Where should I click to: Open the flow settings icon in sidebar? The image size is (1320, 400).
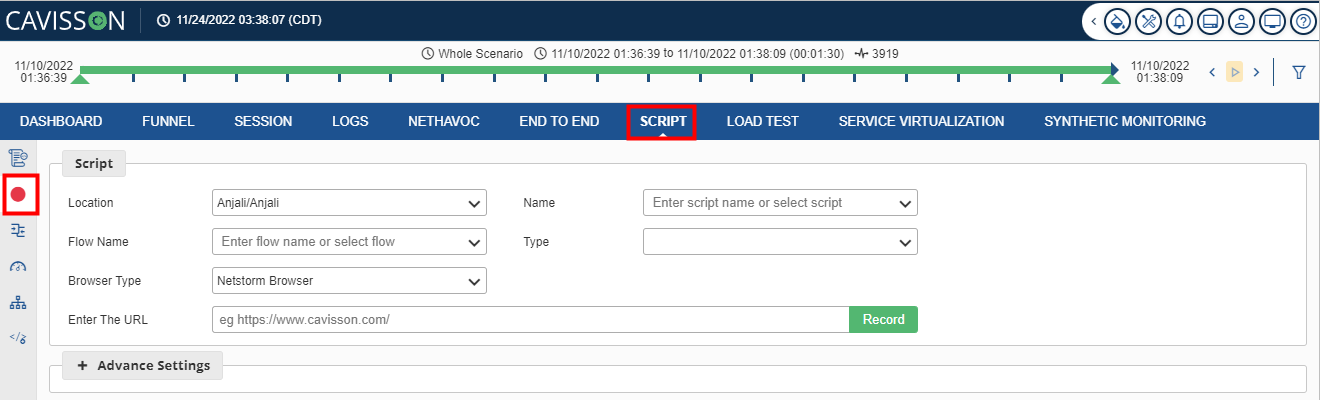[17, 230]
